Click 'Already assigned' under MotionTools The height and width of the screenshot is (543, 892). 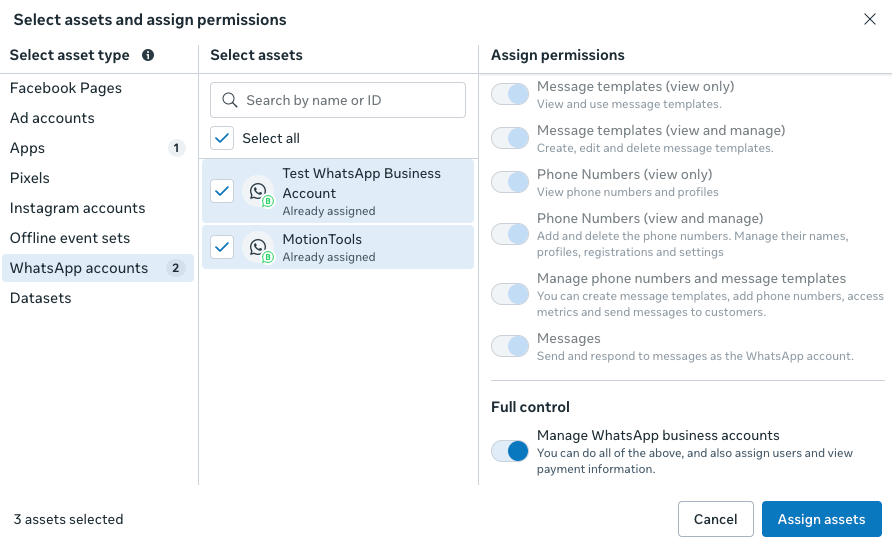329,257
